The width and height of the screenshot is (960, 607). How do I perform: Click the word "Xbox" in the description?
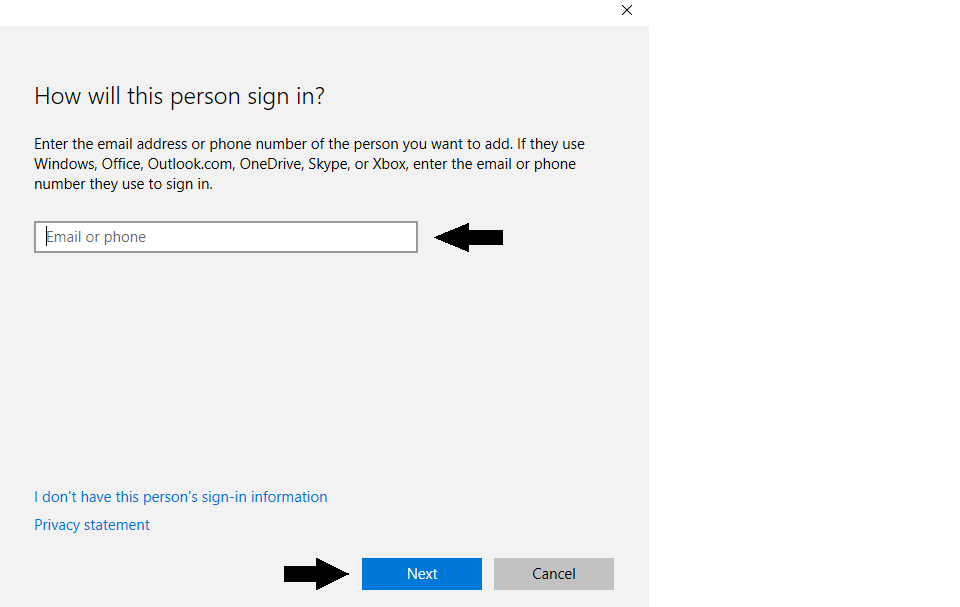pos(389,164)
